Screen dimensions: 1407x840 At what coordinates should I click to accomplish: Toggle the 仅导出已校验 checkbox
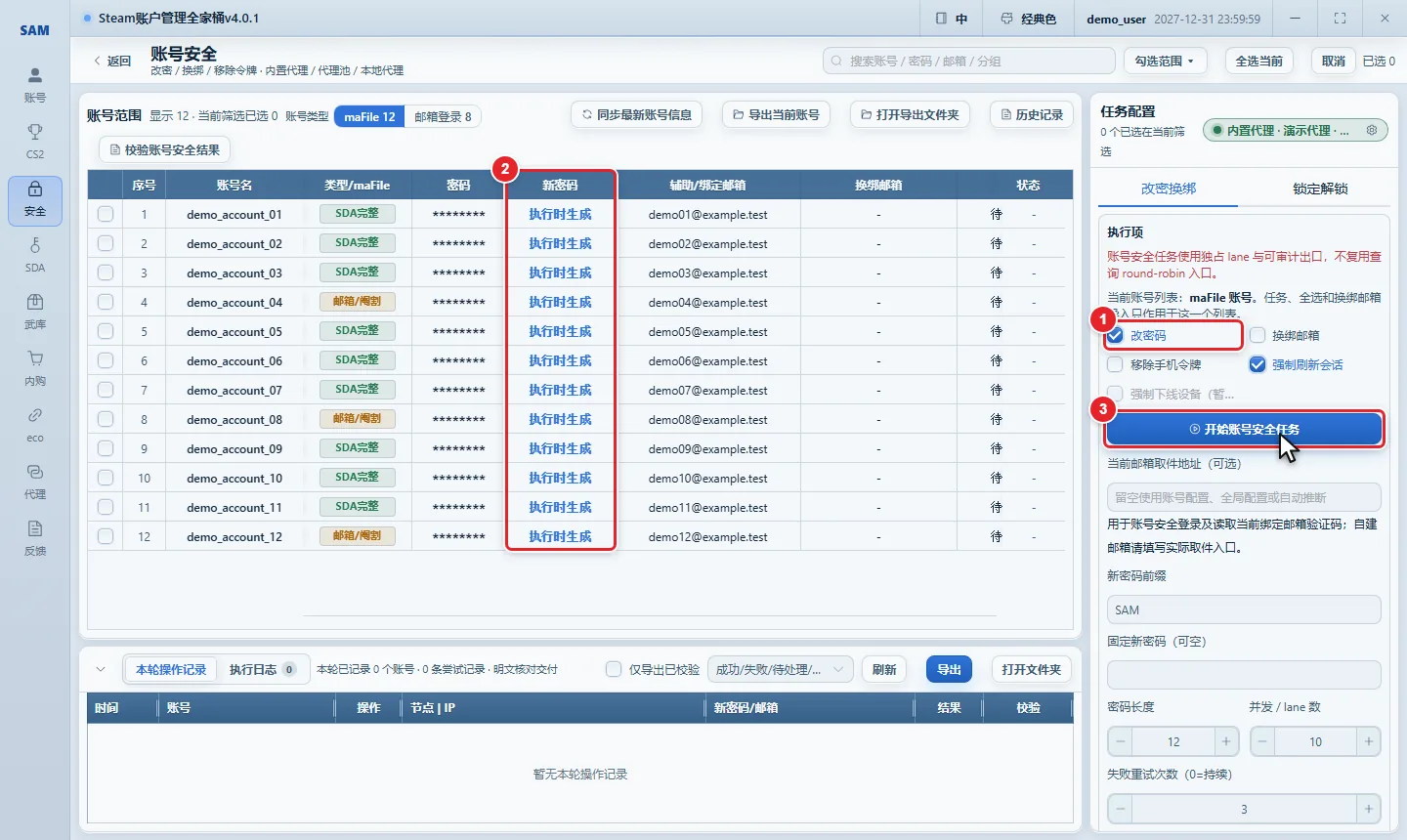614,669
